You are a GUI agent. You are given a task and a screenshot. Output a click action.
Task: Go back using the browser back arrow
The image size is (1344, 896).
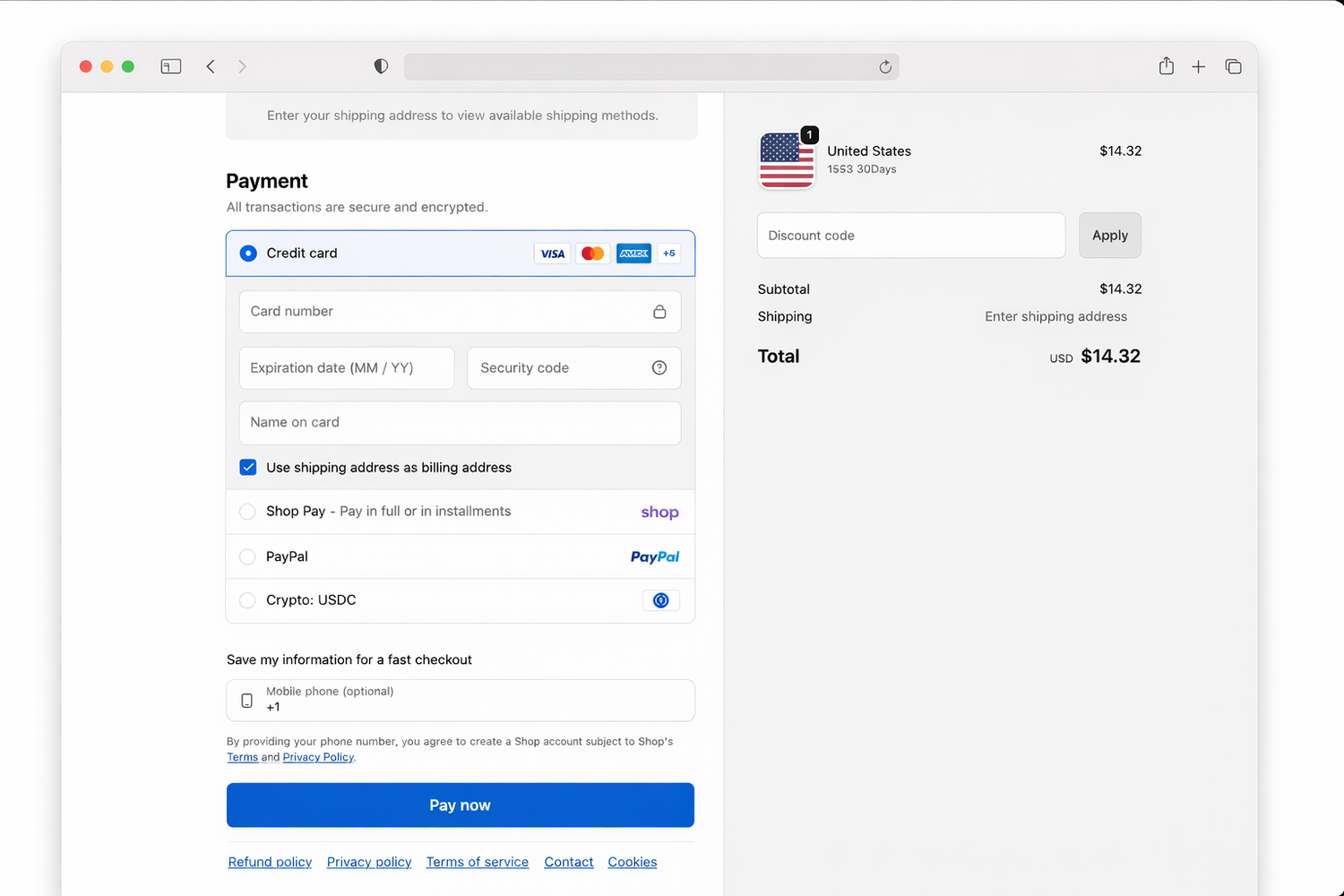(211, 66)
